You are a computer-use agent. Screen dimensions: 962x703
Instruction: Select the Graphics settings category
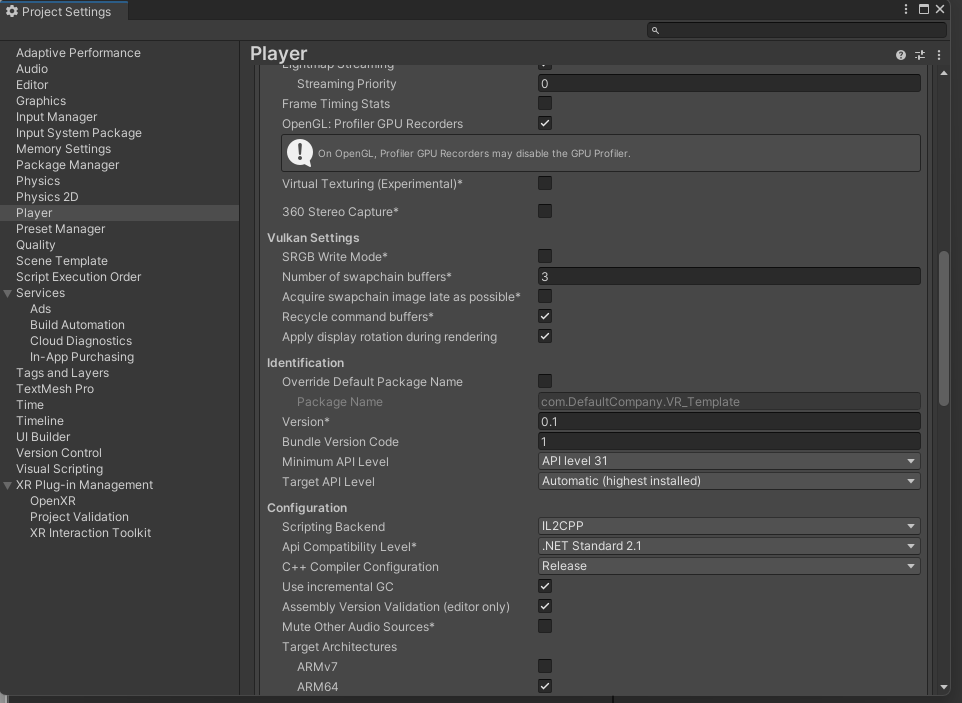point(41,101)
